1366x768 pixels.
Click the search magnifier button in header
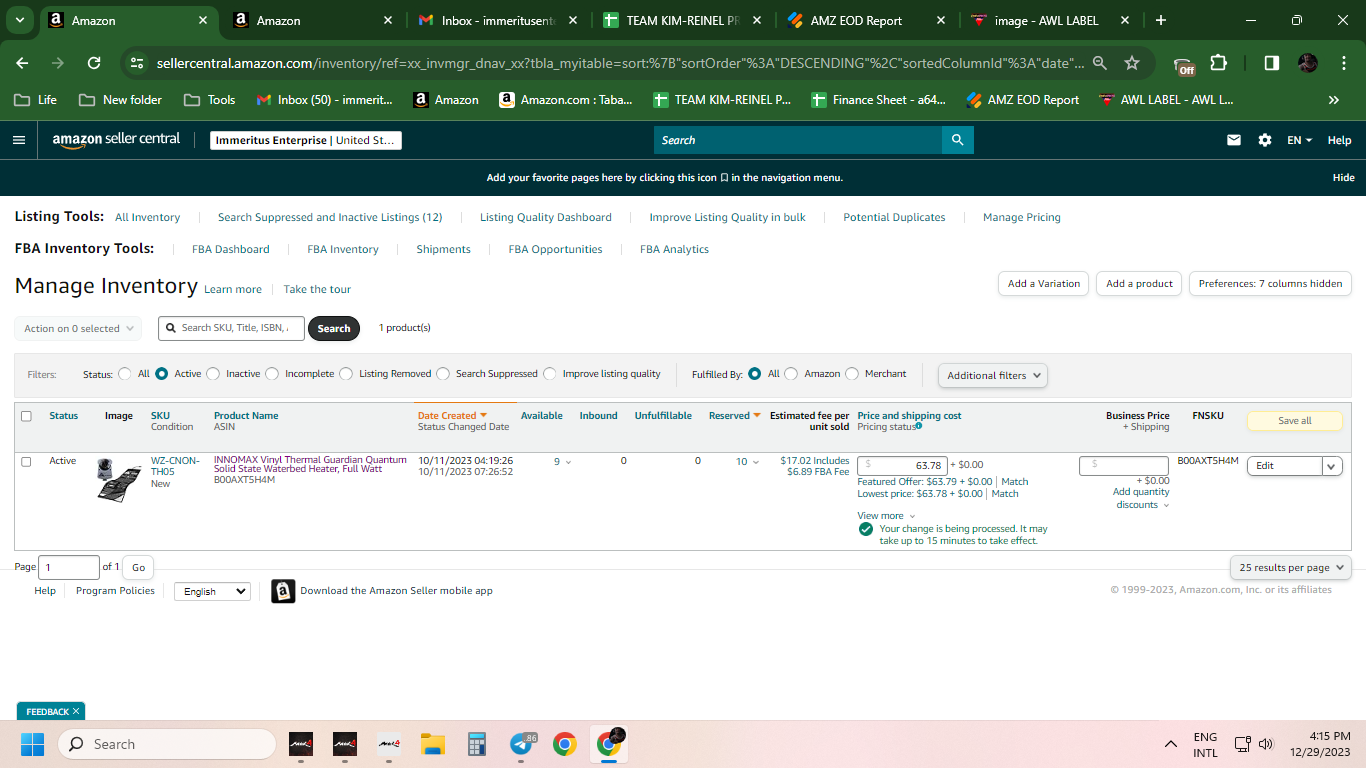[x=957, y=140]
